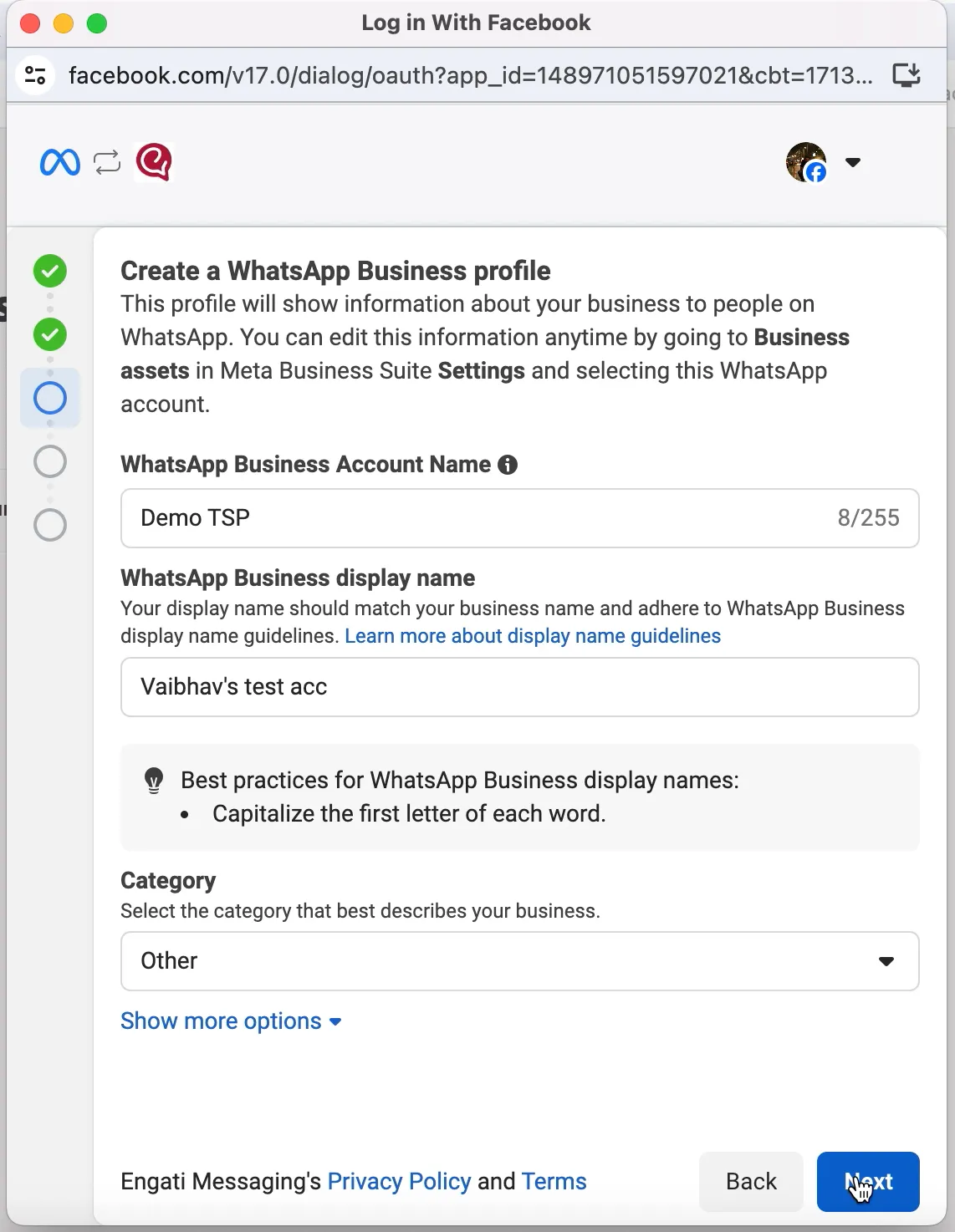
Task: Click the Create a WhatsApp Business profile heading
Action: point(335,271)
